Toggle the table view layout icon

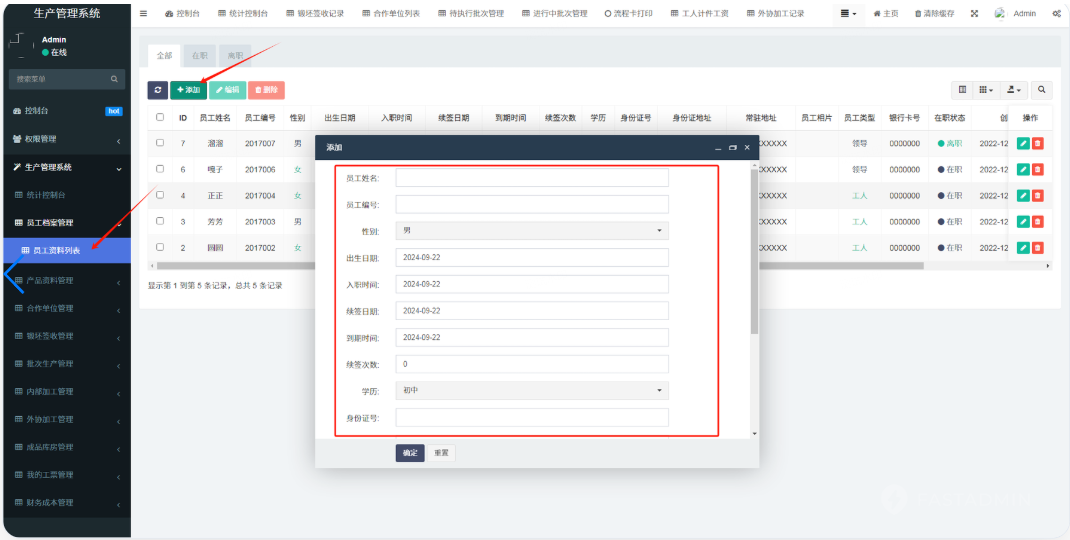click(x=963, y=90)
